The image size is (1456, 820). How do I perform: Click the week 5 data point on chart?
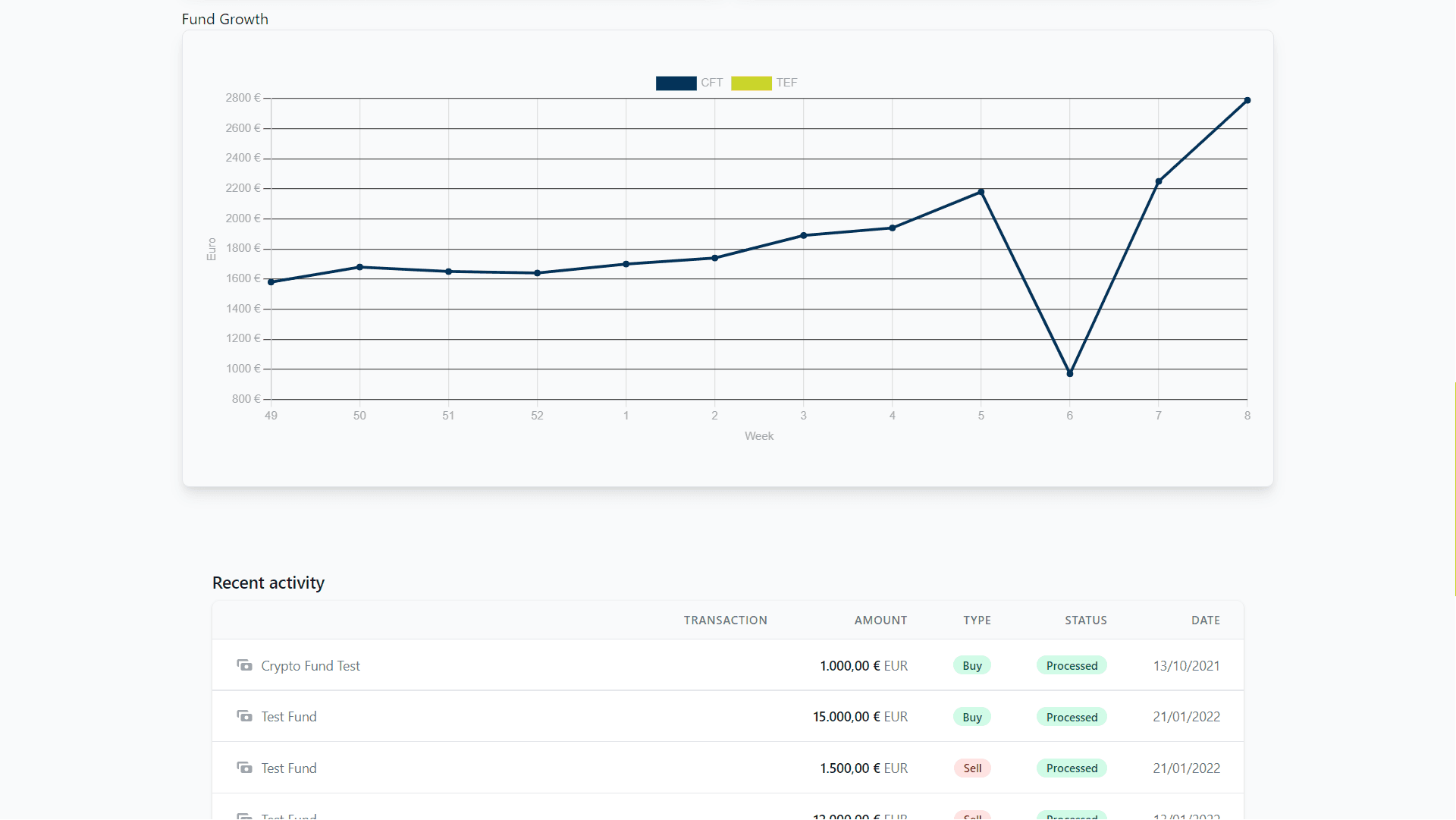coord(981,192)
